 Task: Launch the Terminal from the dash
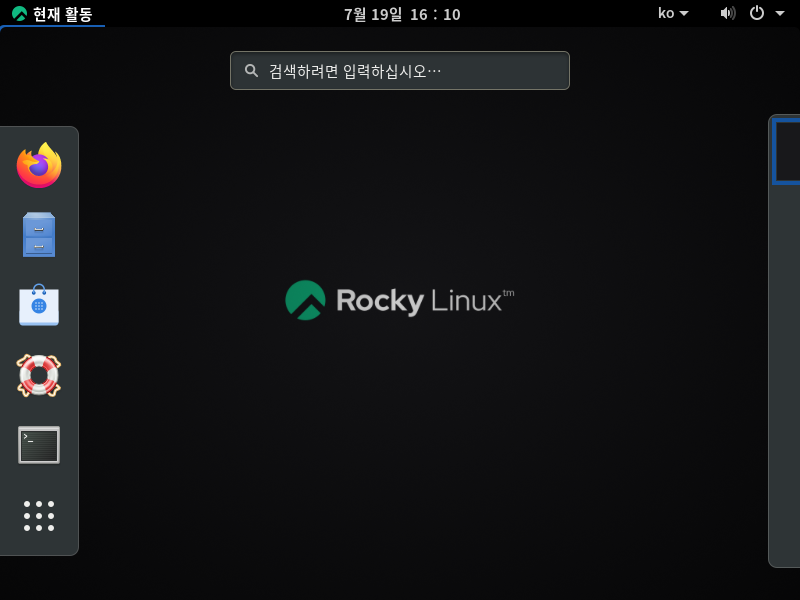click(x=39, y=445)
